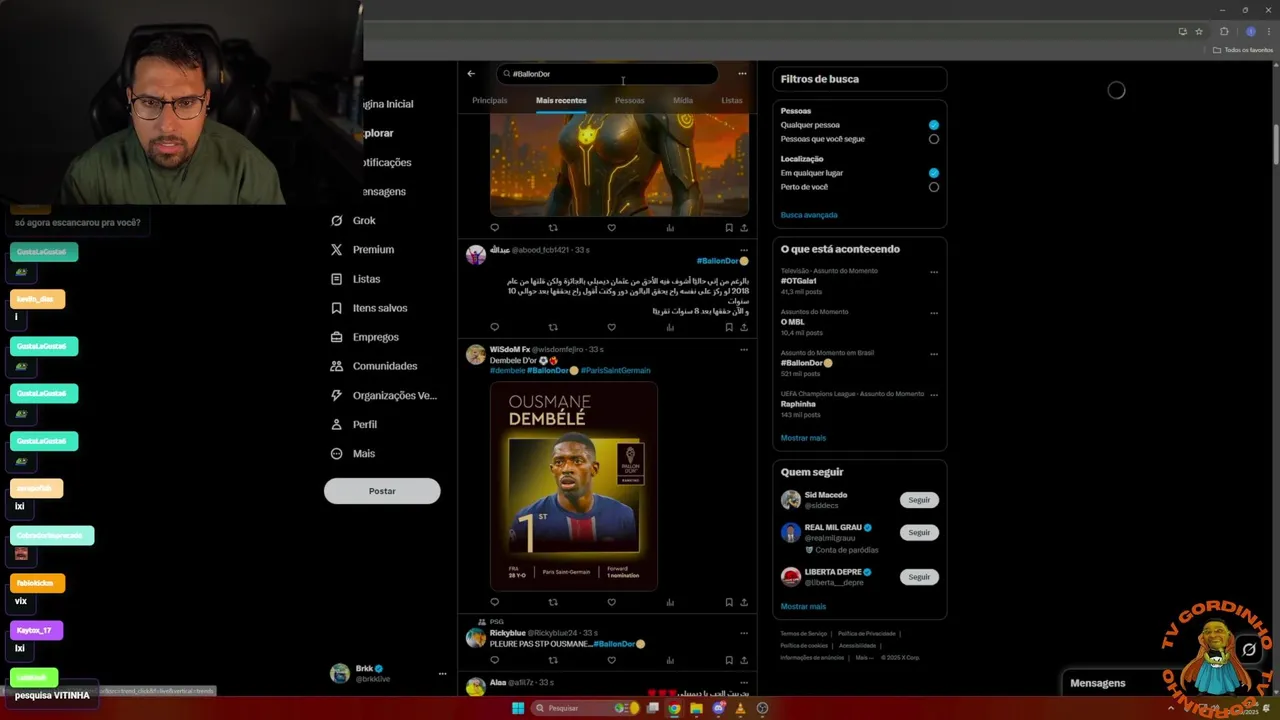The width and height of the screenshot is (1280, 720).
Task: Like Rickyblue's PLEURE PAS tweet
Action: 611,660
